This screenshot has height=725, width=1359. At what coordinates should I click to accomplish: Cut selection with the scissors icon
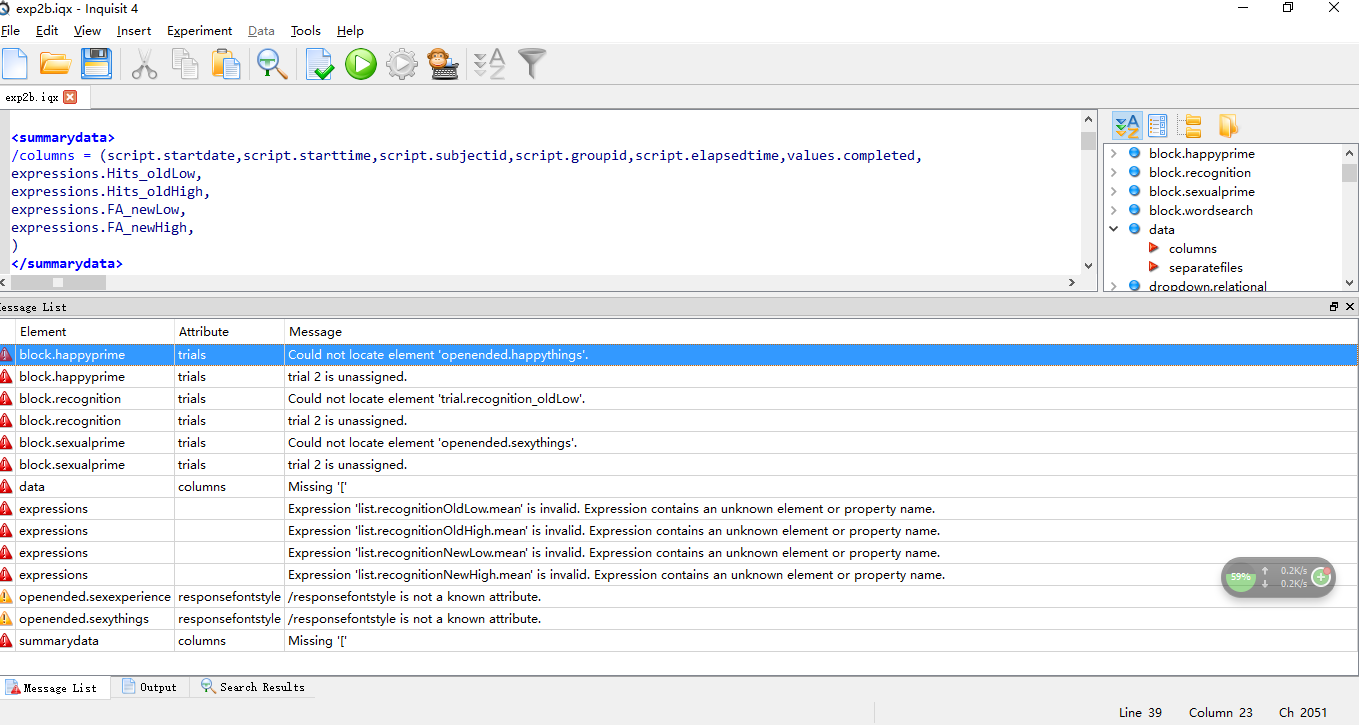pyautogui.click(x=144, y=64)
